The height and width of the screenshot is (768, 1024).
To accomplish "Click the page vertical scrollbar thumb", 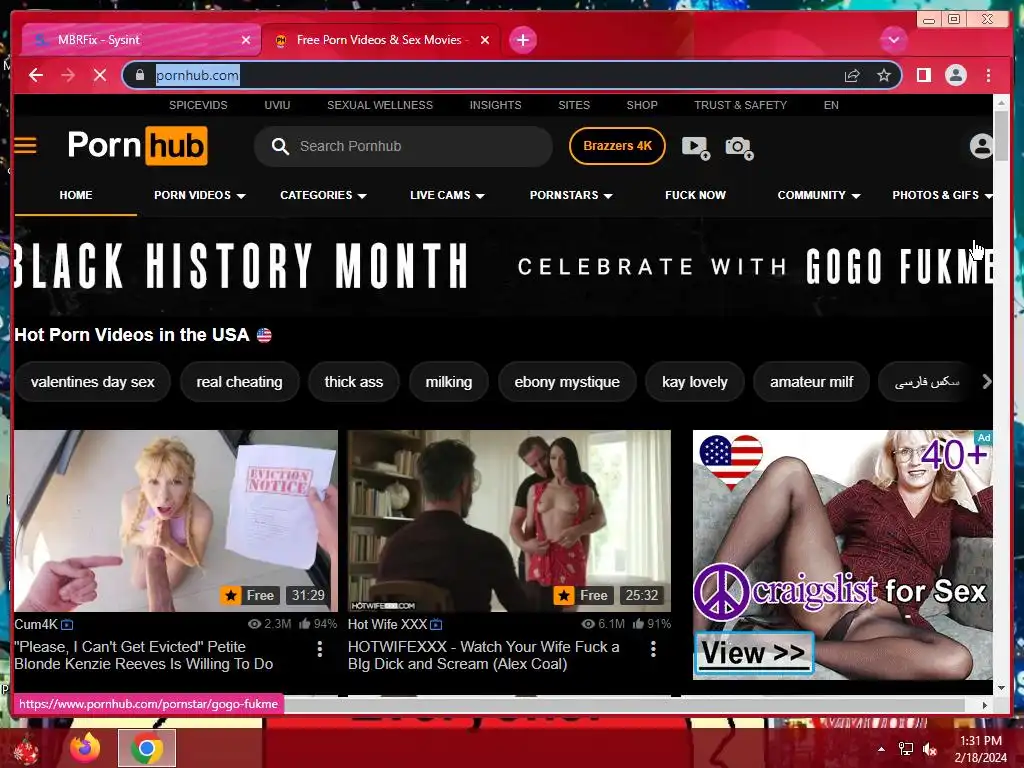I will [1000, 135].
